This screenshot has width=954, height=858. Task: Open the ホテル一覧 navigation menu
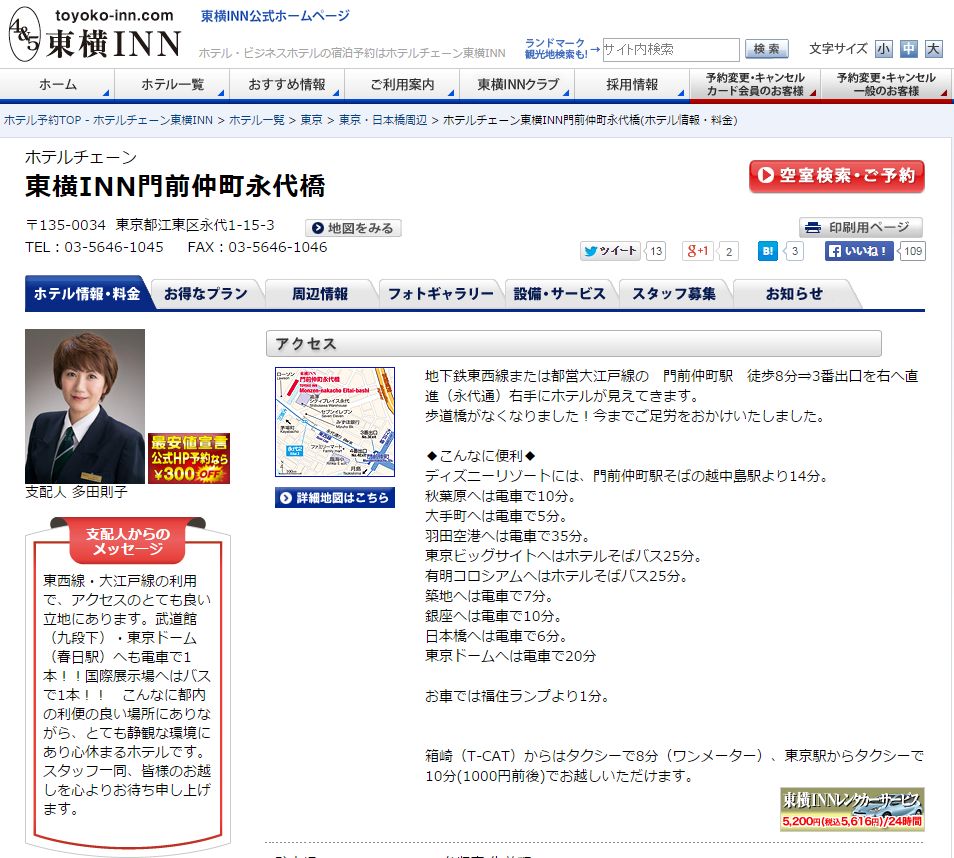click(x=172, y=85)
